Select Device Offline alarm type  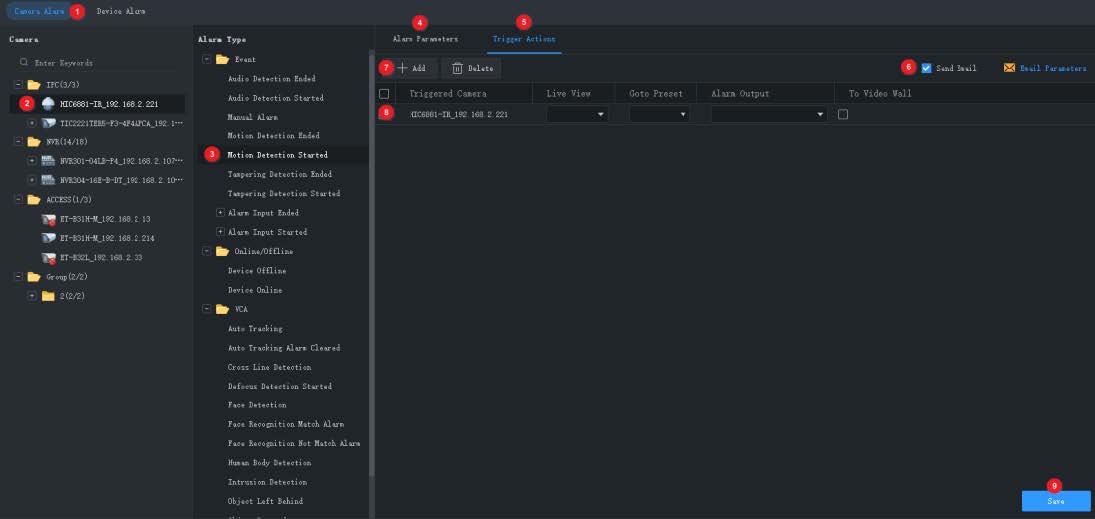(x=257, y=271)
